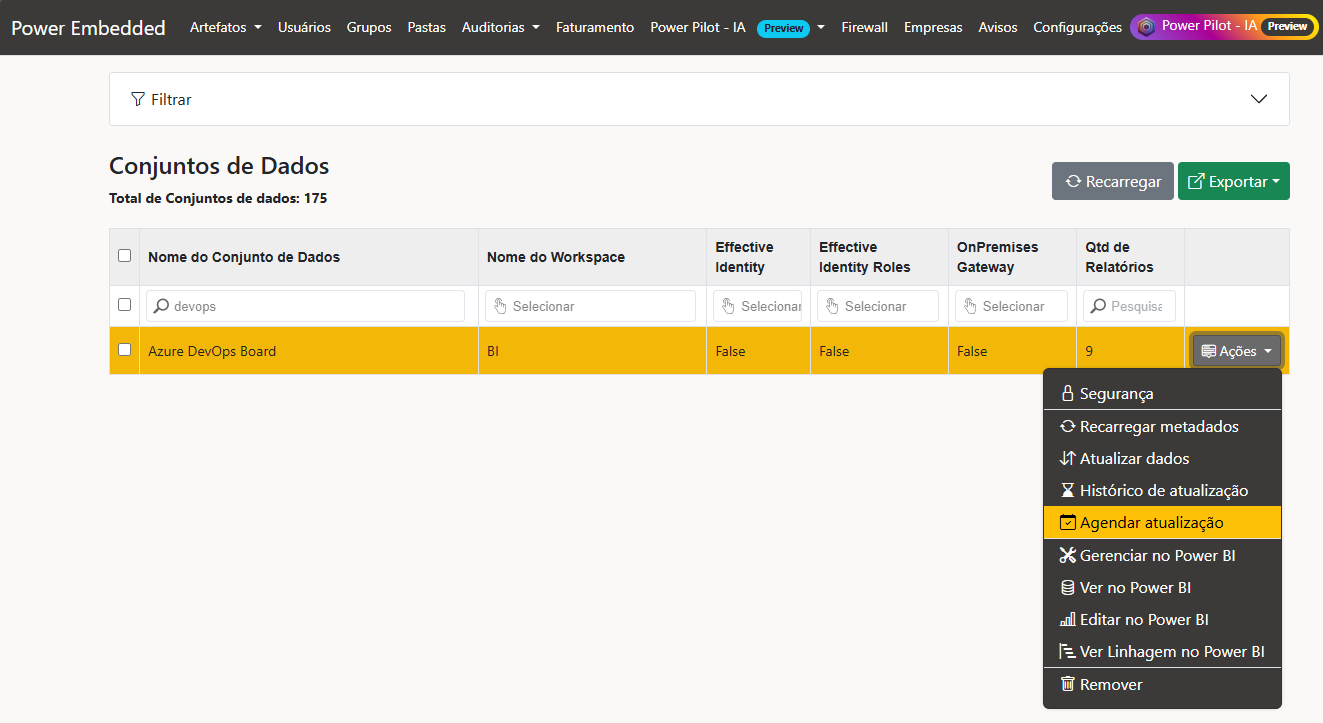This screenshot has width=1323, height=723.
Task: Click the lineage icon for Ver Linhagem
Action: tap(1067, 652)
